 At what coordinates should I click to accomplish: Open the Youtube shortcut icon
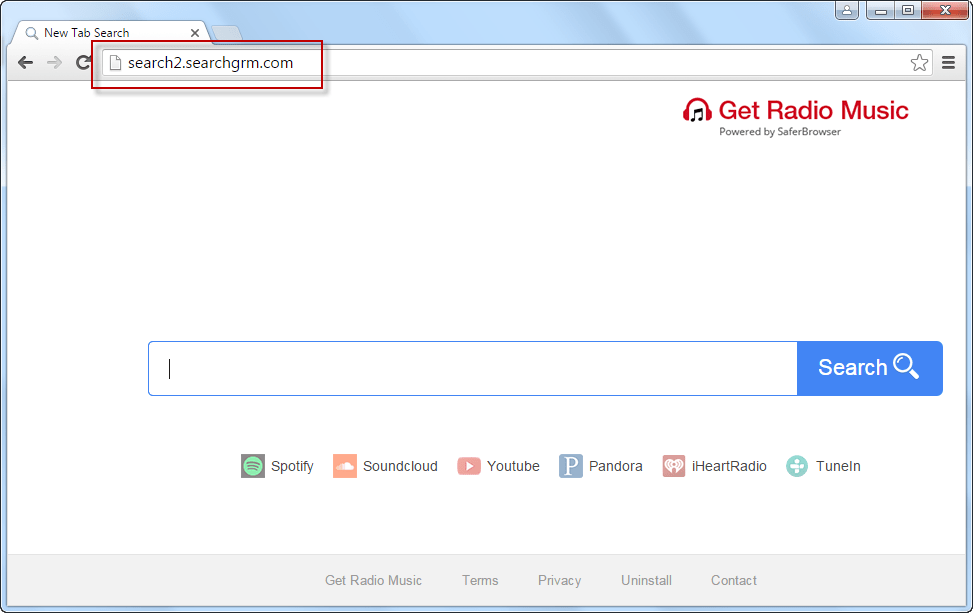pos(469,466)
